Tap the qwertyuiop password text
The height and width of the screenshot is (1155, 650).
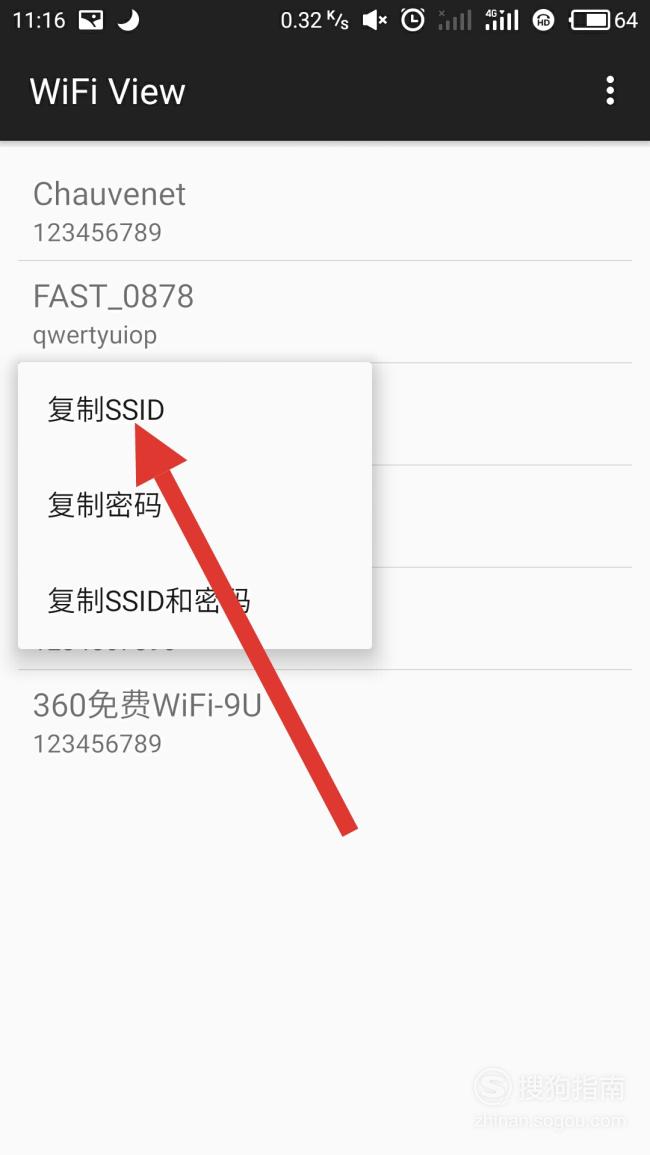(95, 336)
